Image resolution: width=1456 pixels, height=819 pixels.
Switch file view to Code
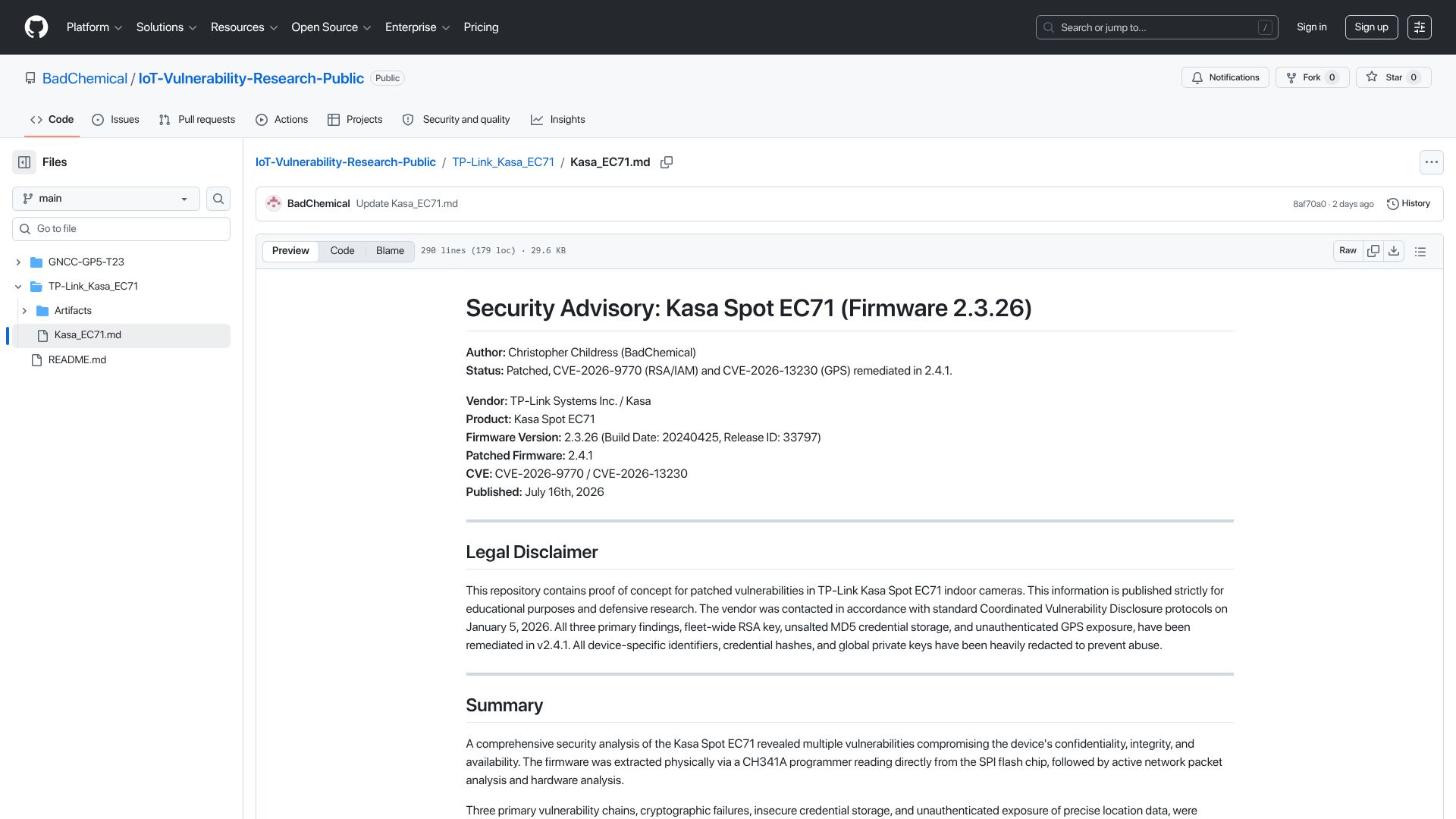pyautogui.click(x=342, y=251)
